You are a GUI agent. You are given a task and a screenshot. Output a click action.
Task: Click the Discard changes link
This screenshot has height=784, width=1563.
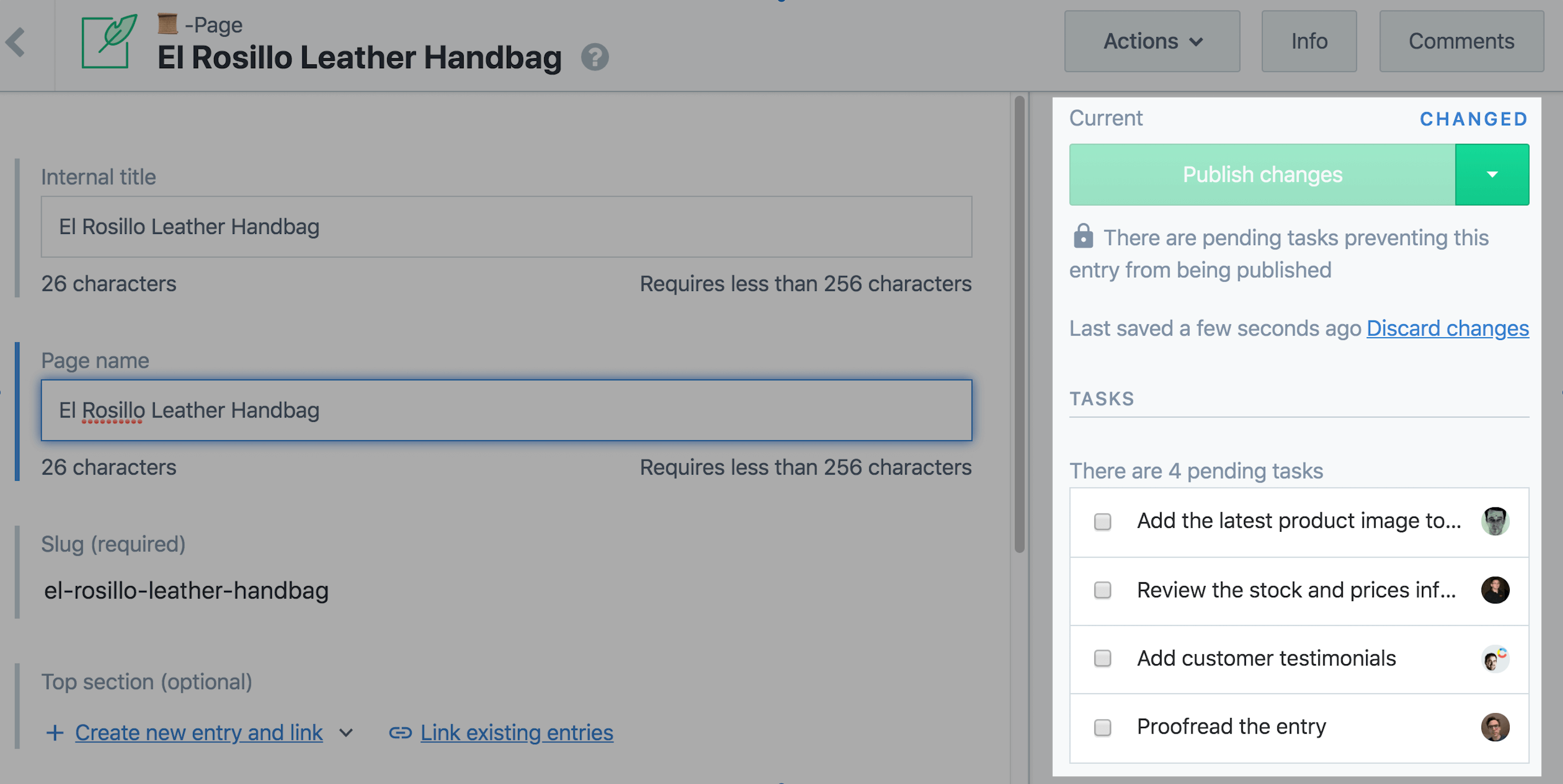pyautogui.click(x=1447, y=328)
